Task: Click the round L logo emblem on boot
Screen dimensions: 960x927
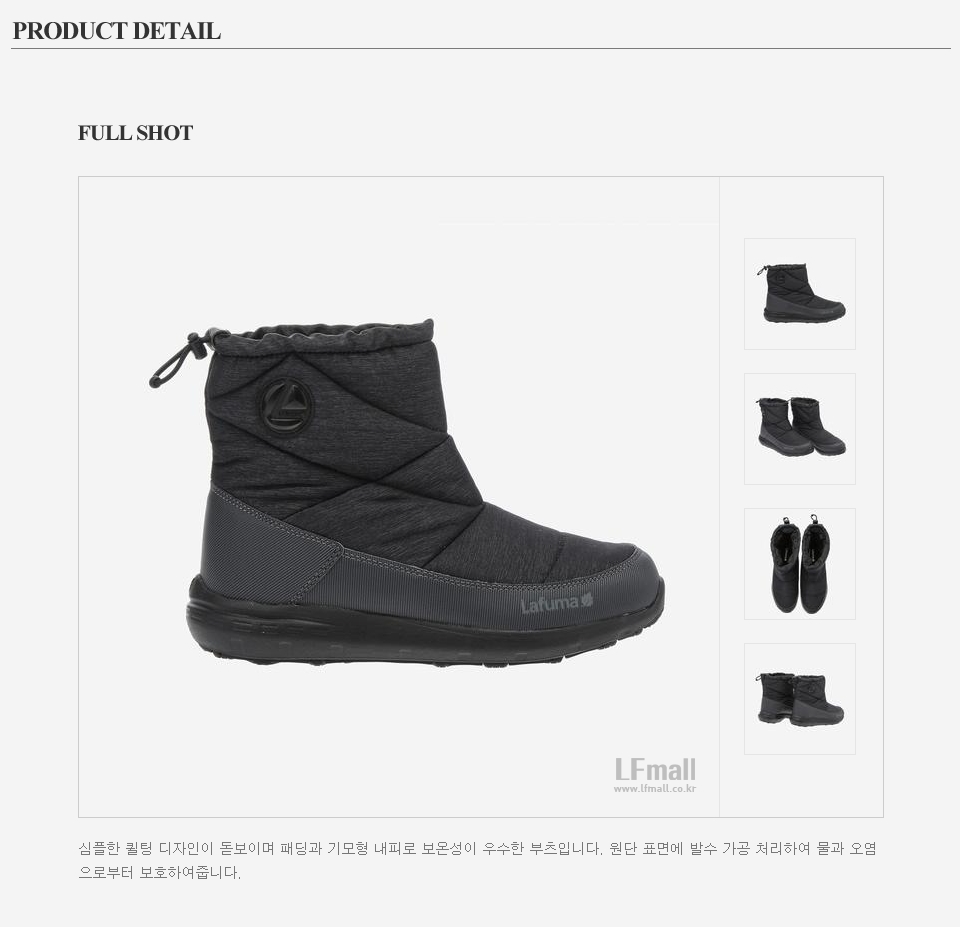Action: tap(287, 405)
